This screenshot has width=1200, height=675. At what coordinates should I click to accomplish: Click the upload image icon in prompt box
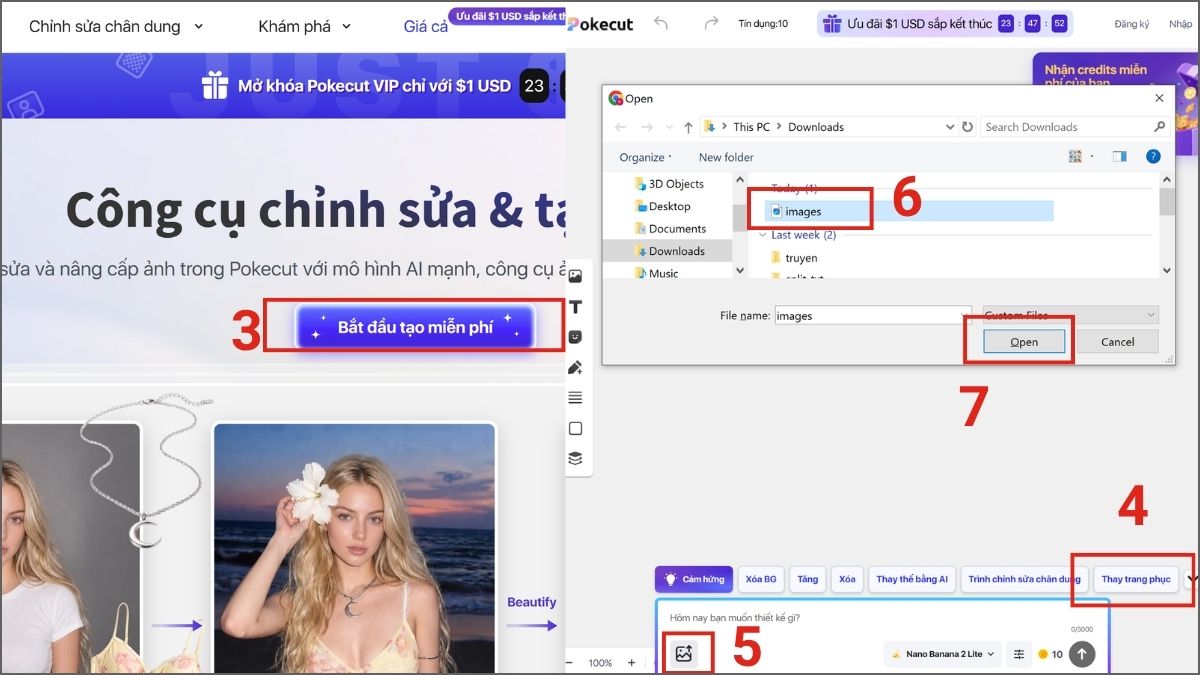(684, 653)
